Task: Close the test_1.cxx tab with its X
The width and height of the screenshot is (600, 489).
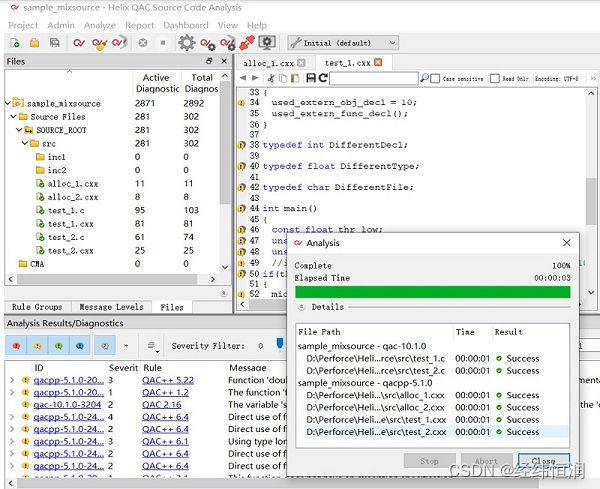Action: [x=378, y=62]
